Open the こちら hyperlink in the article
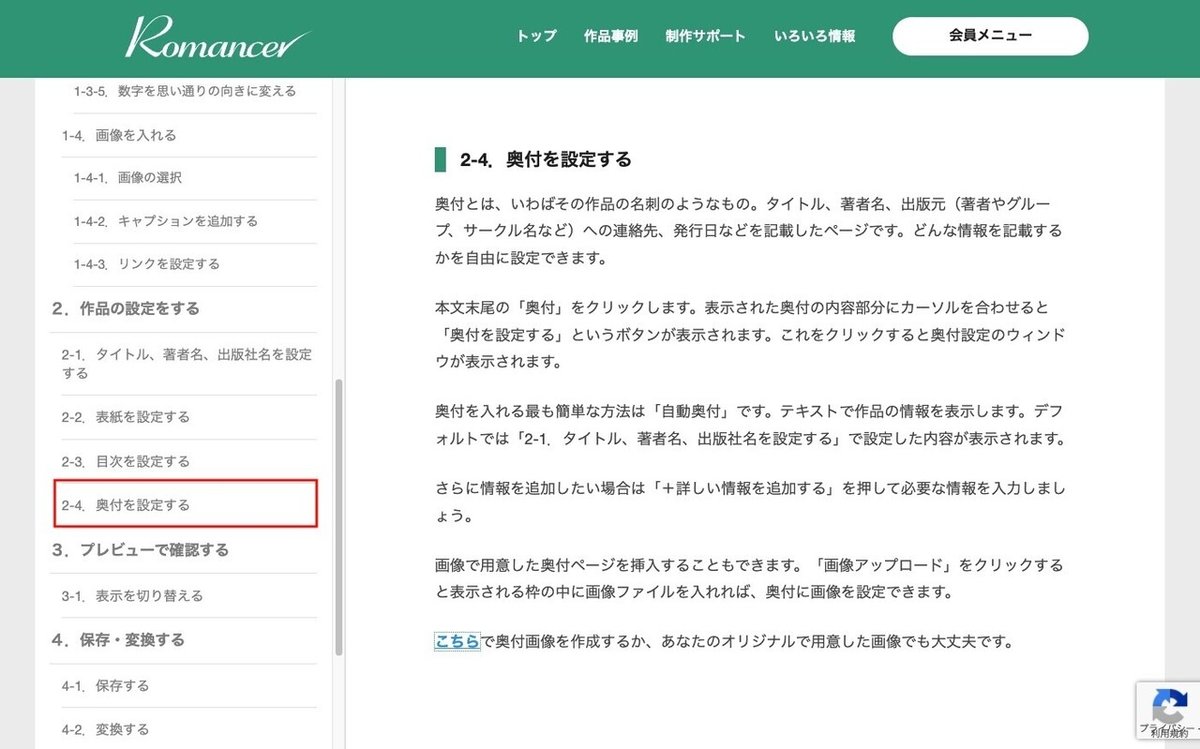The height and width of the screenshot is (749, 1200). pyautogui.click(x=458, y=643)
